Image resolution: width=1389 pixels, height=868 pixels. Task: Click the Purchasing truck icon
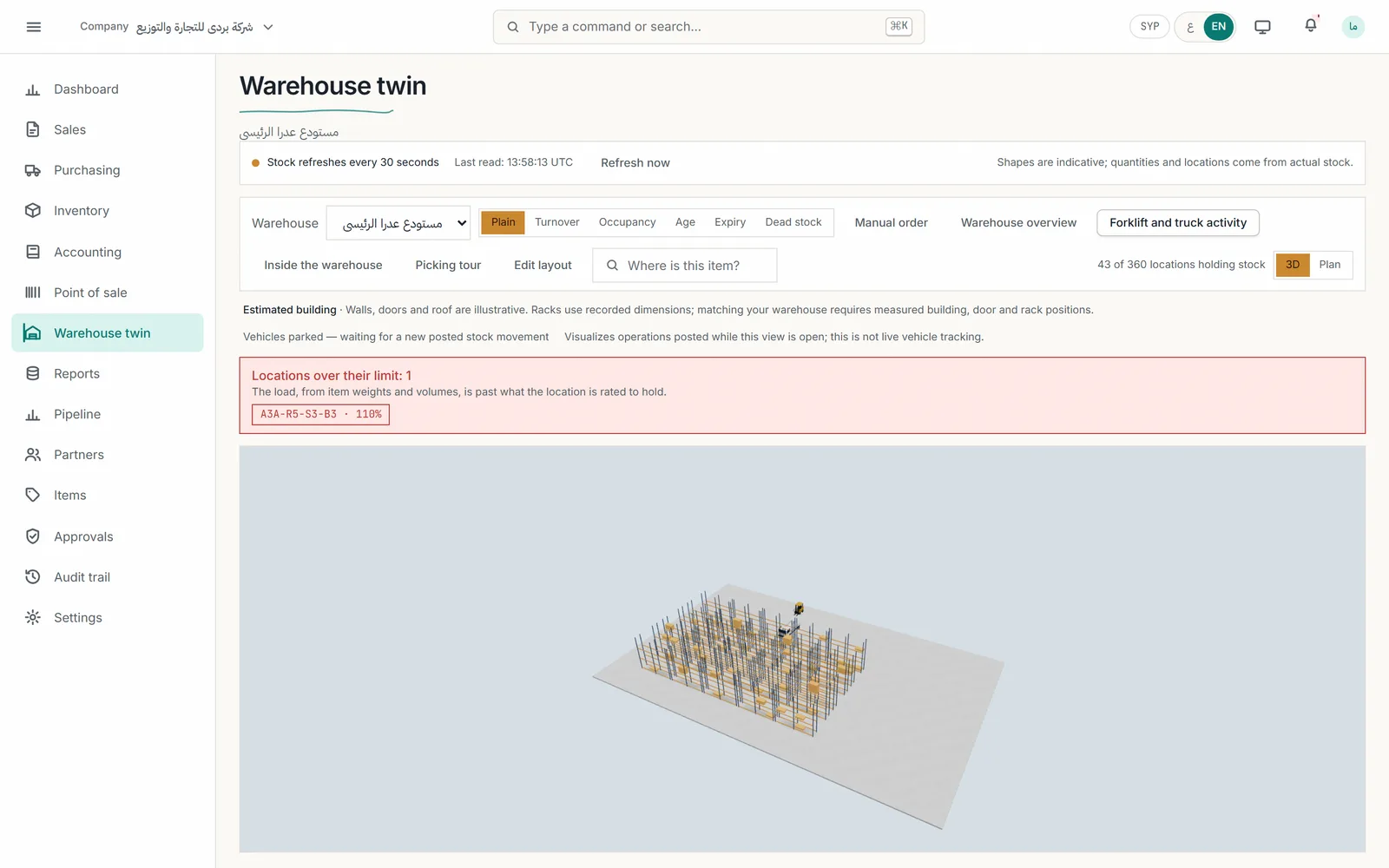pos(33,170)
